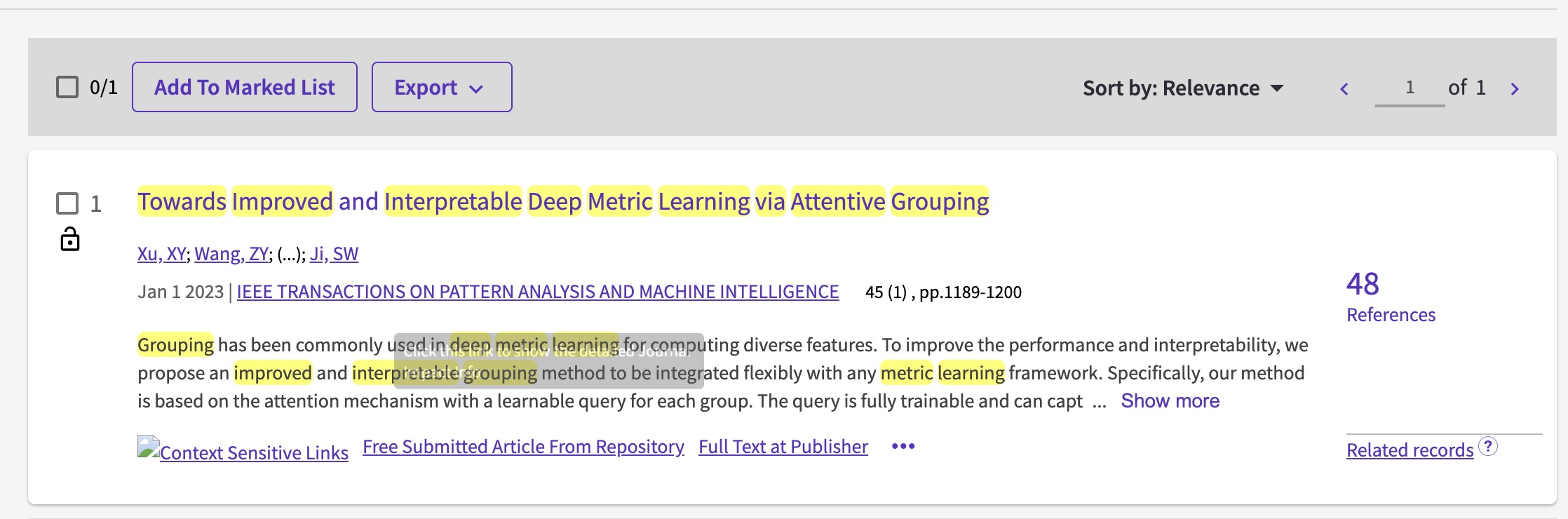This screenshot has height=519, width=1568.
Task: Expand the abstract with Show more
Action: (x=1170, y=401)
